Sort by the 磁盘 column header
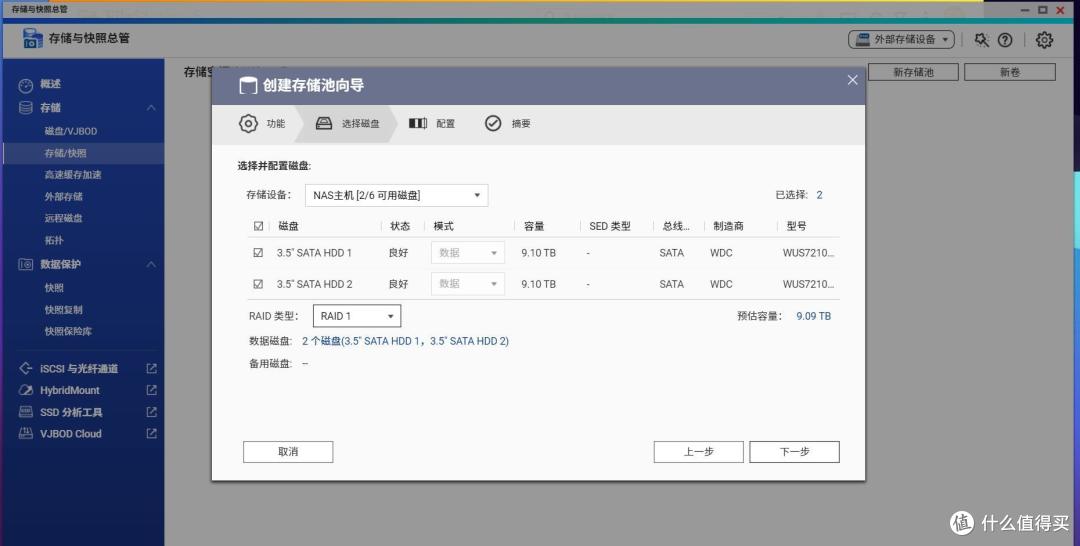This screenshot has height=546, width=1080. coord(288,226)
